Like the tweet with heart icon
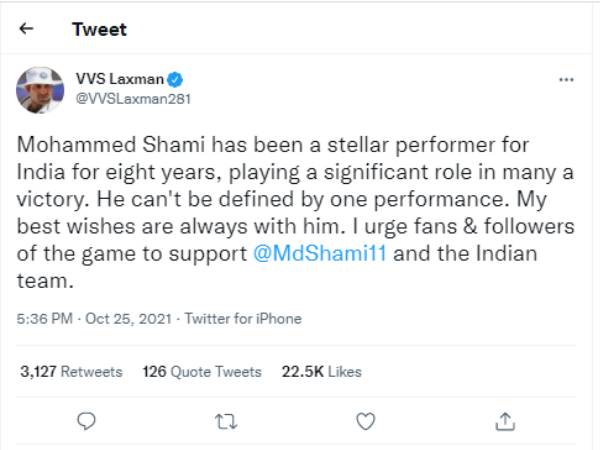This screenshot has height=450, width=600. 365,418
